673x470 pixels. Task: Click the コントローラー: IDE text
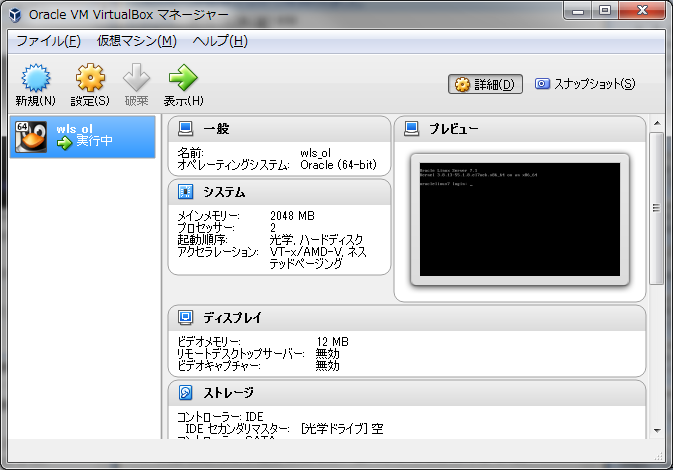220,416
